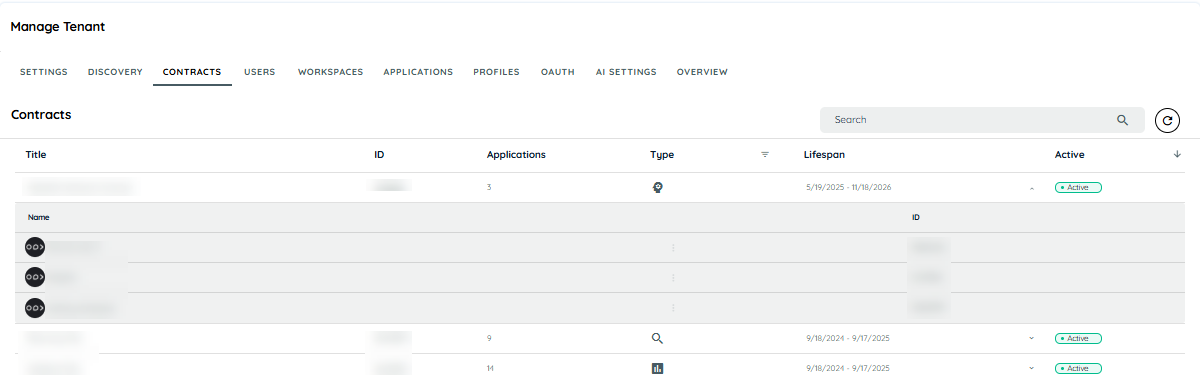Expand the contract with 14 applications
Screen dimensions: 1200x383
(1031, 368)
